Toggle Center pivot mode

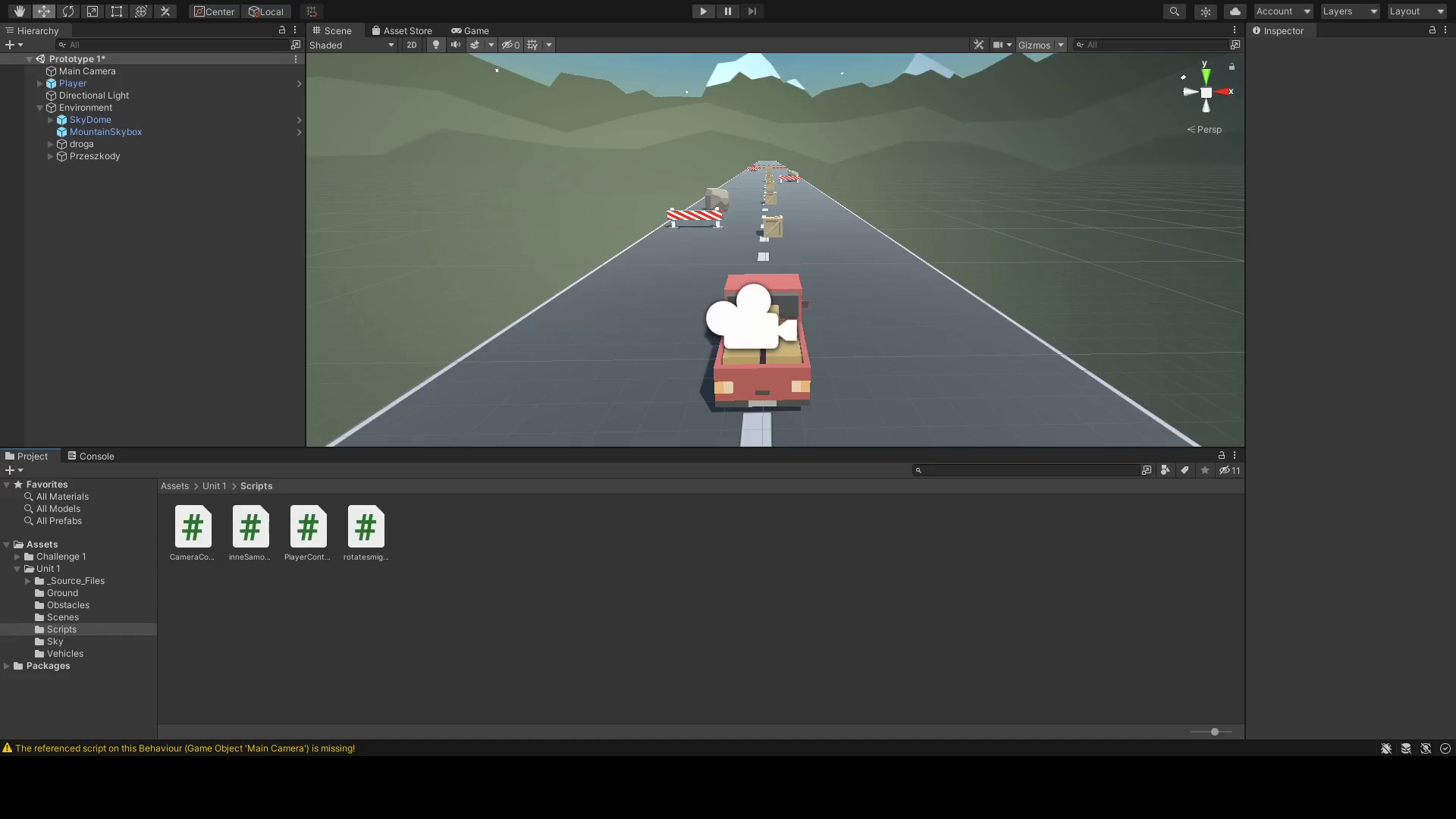click(214, 11)
